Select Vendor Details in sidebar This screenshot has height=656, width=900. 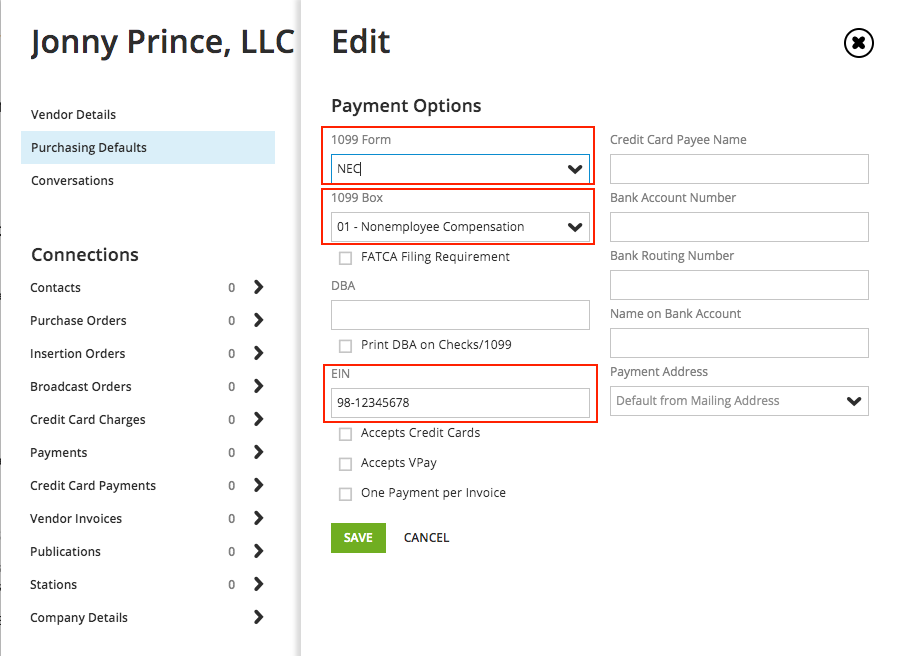tap(73, 115)
